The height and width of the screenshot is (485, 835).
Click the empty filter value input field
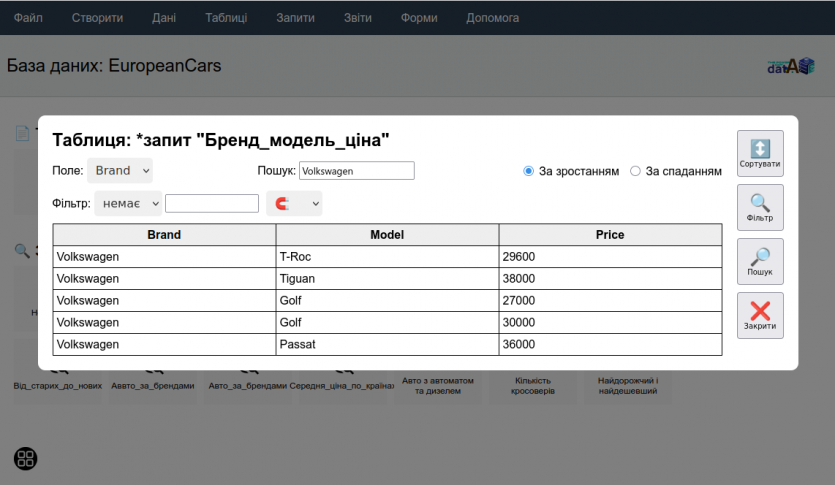point(211,203)
